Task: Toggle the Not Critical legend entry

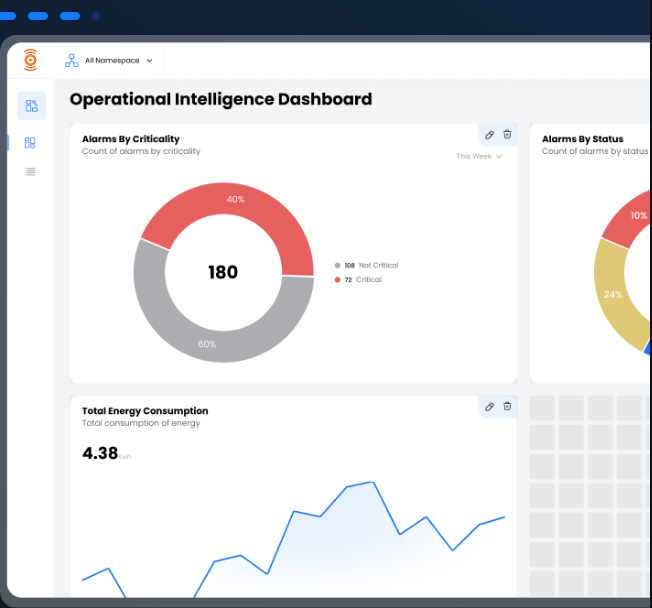Action: (367, 265)
